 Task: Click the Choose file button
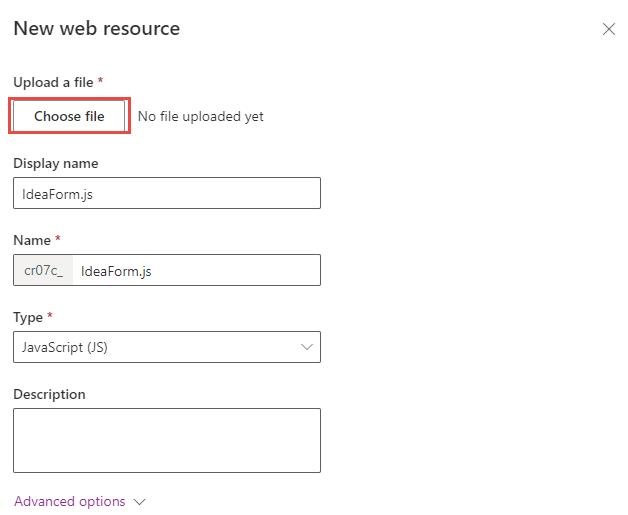pyautogui.click(x=69, y=116)
